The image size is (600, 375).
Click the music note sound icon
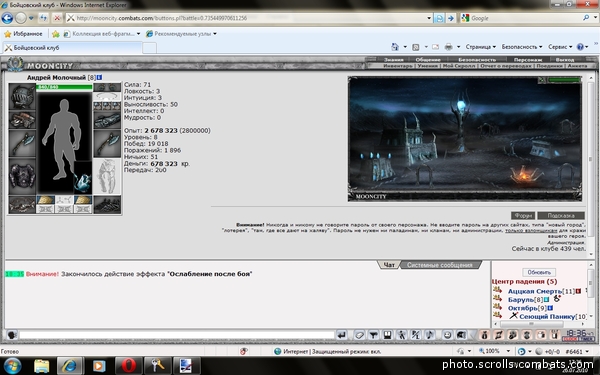[430, 335]
